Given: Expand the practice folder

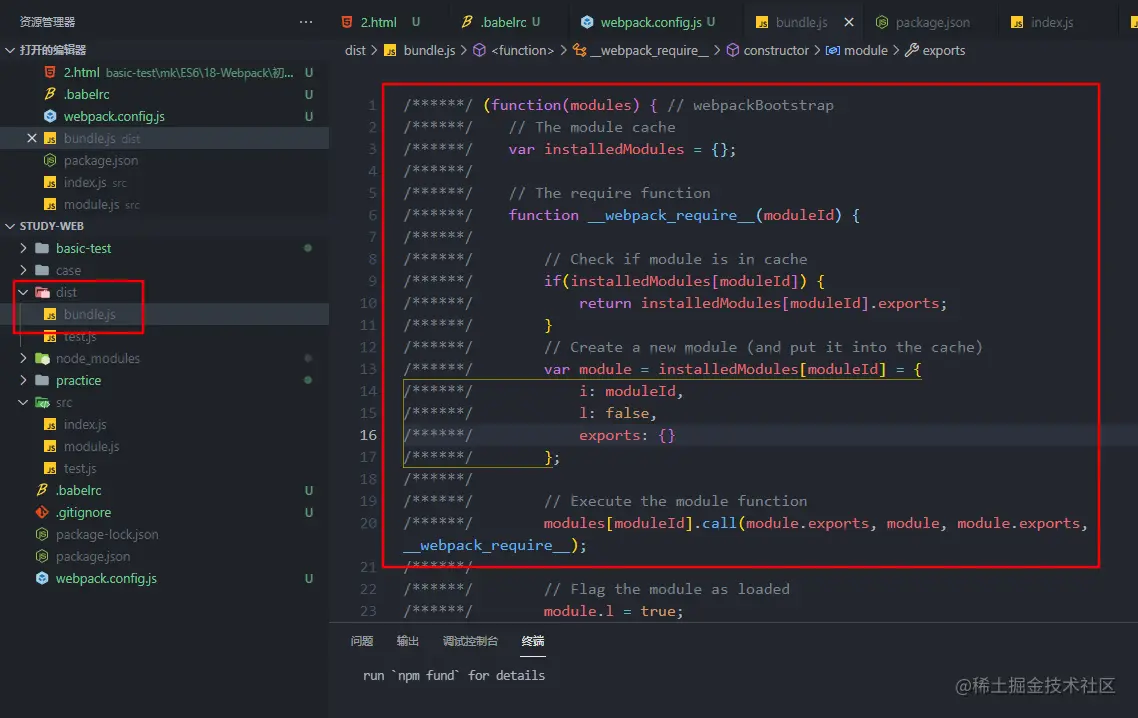Looking at the screenshot, I should (78, 380).
